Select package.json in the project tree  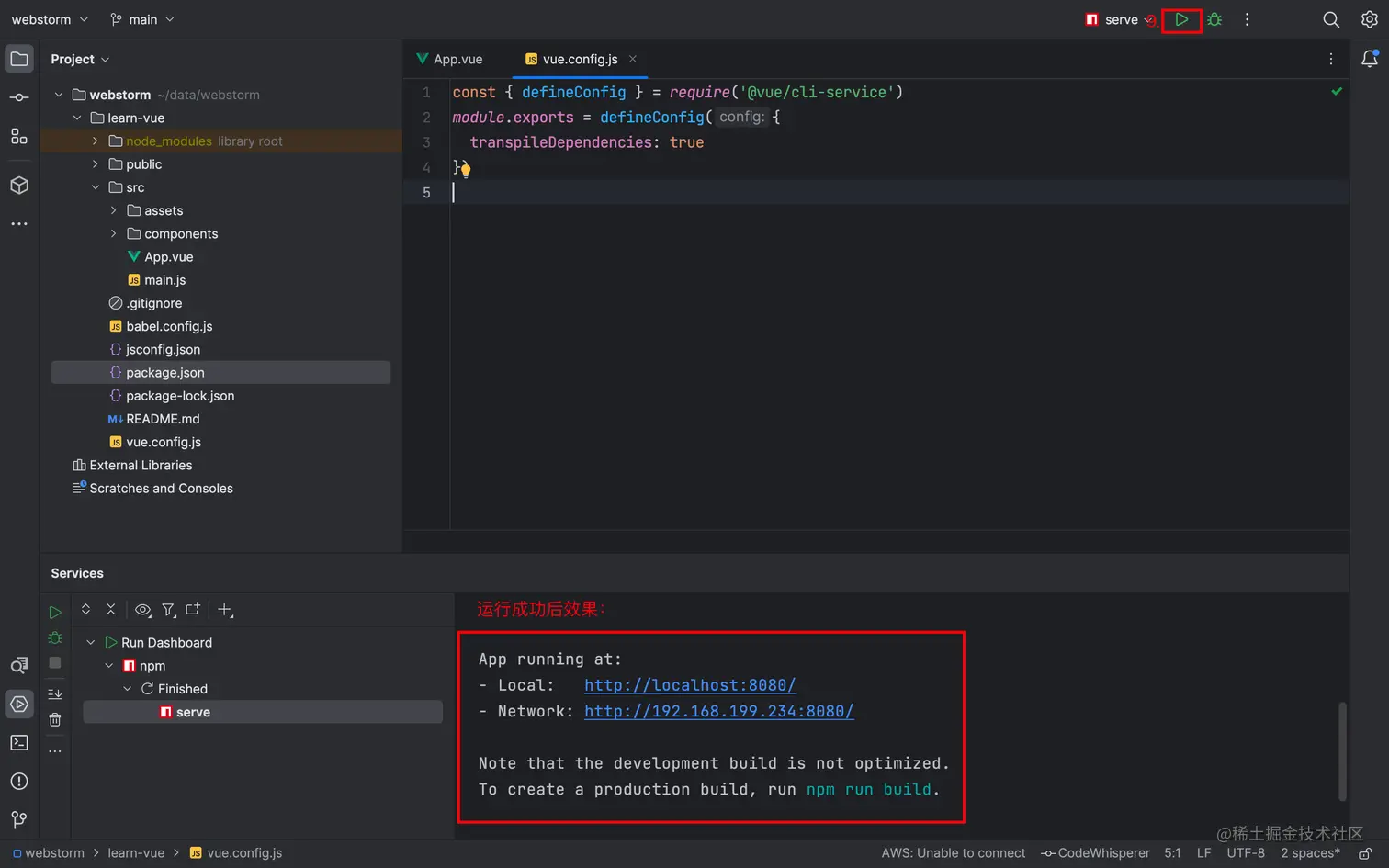pyautogui.click(x=220, y=372)
